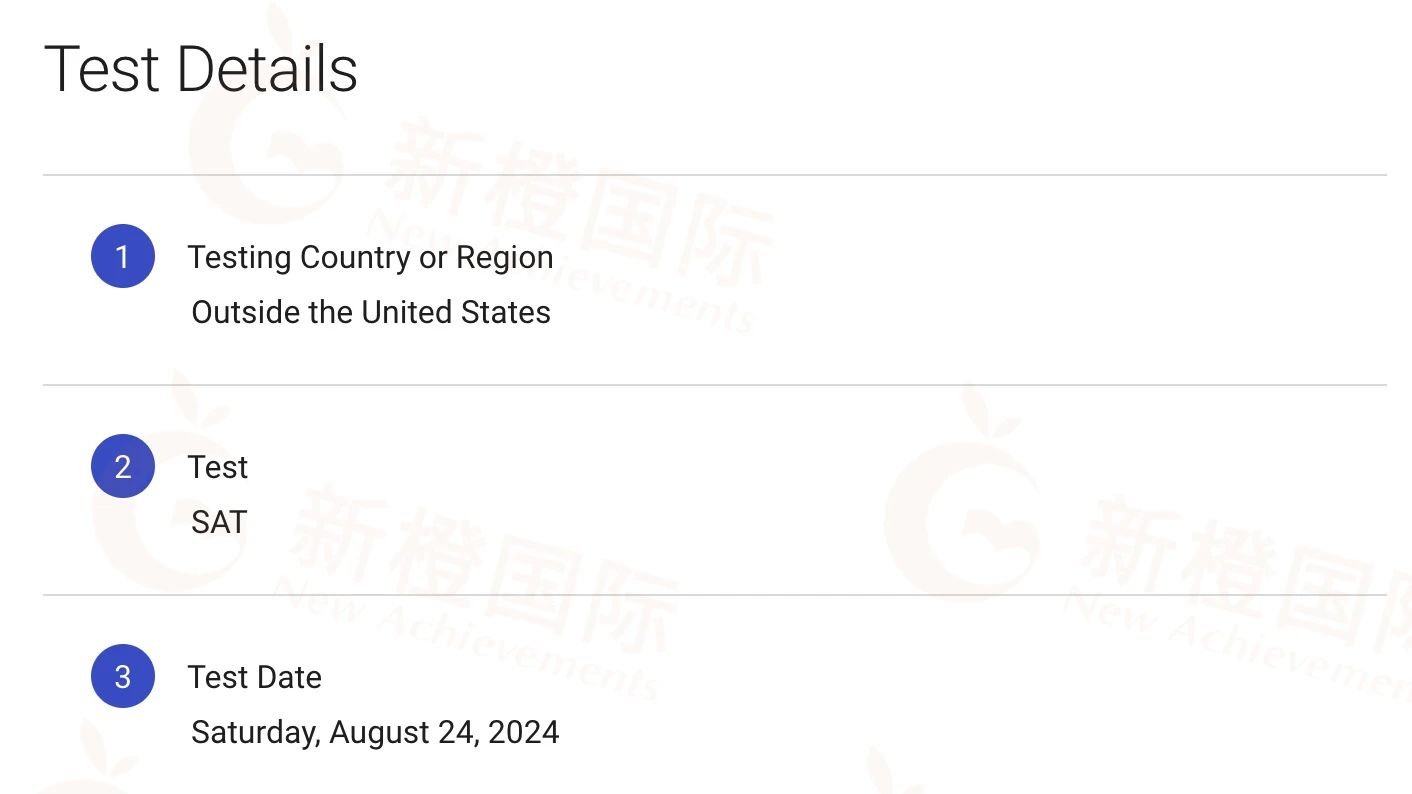Screen dimensions: 1412x794
Task: Click the Test Date step label
Action: click(254, 677)
